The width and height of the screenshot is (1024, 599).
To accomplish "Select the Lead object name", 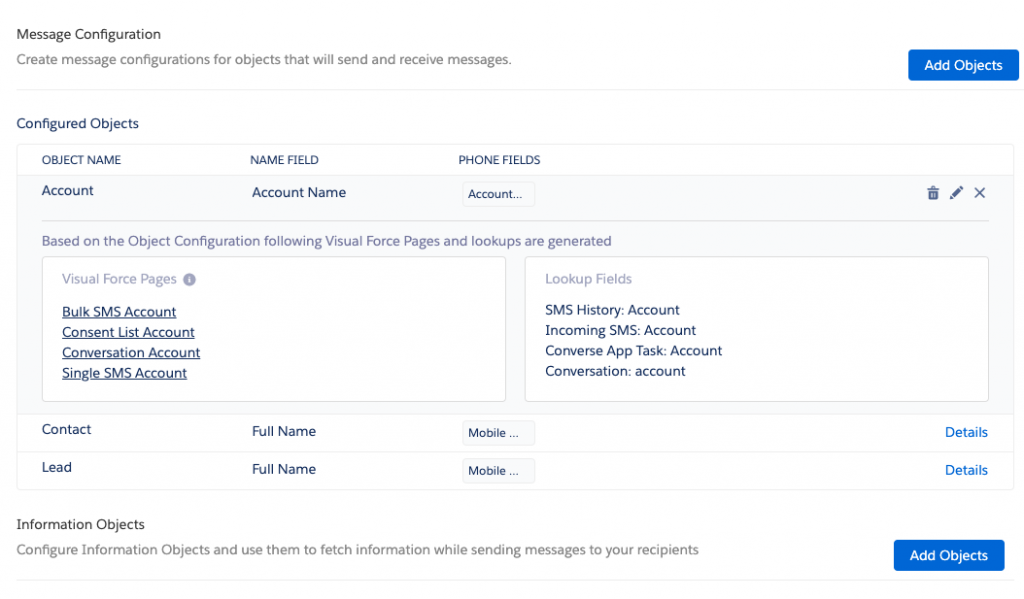I will 57,467.
